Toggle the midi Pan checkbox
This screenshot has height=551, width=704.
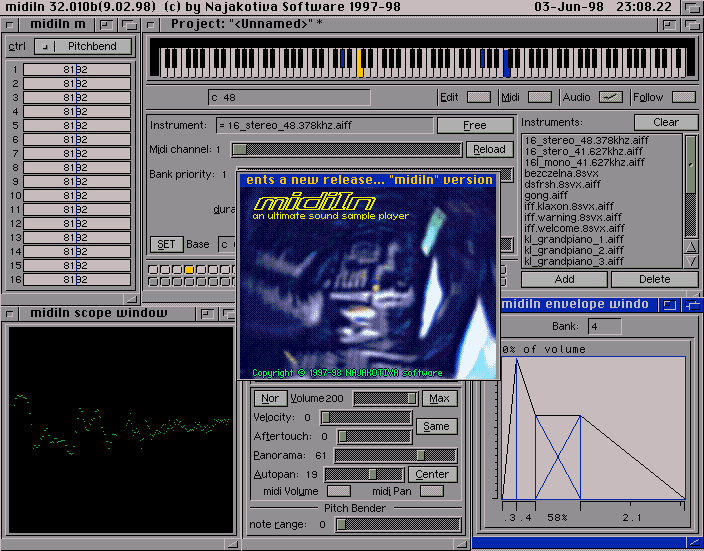[432, 491]
